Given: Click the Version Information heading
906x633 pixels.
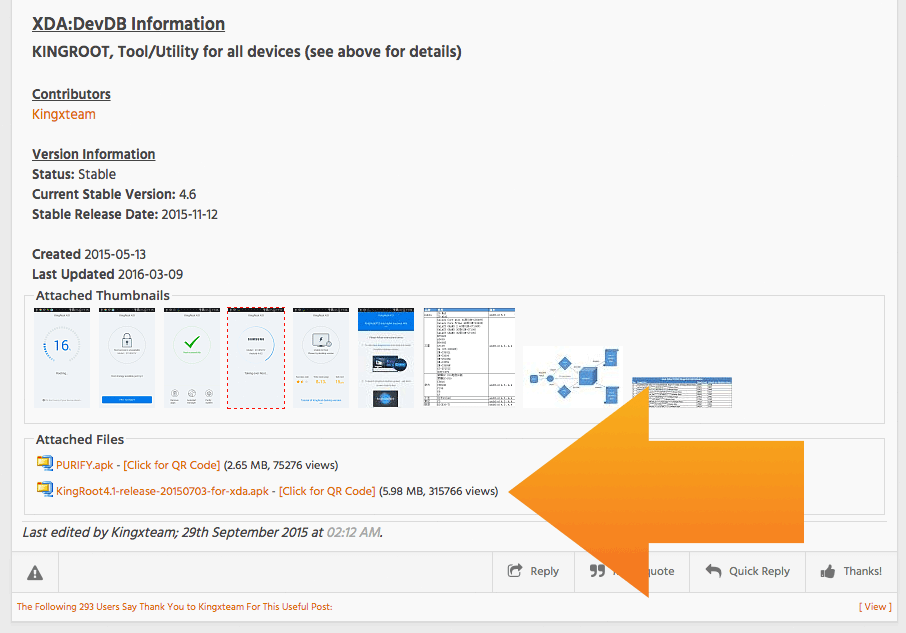Looking at the screenshot, I should 94,154.
